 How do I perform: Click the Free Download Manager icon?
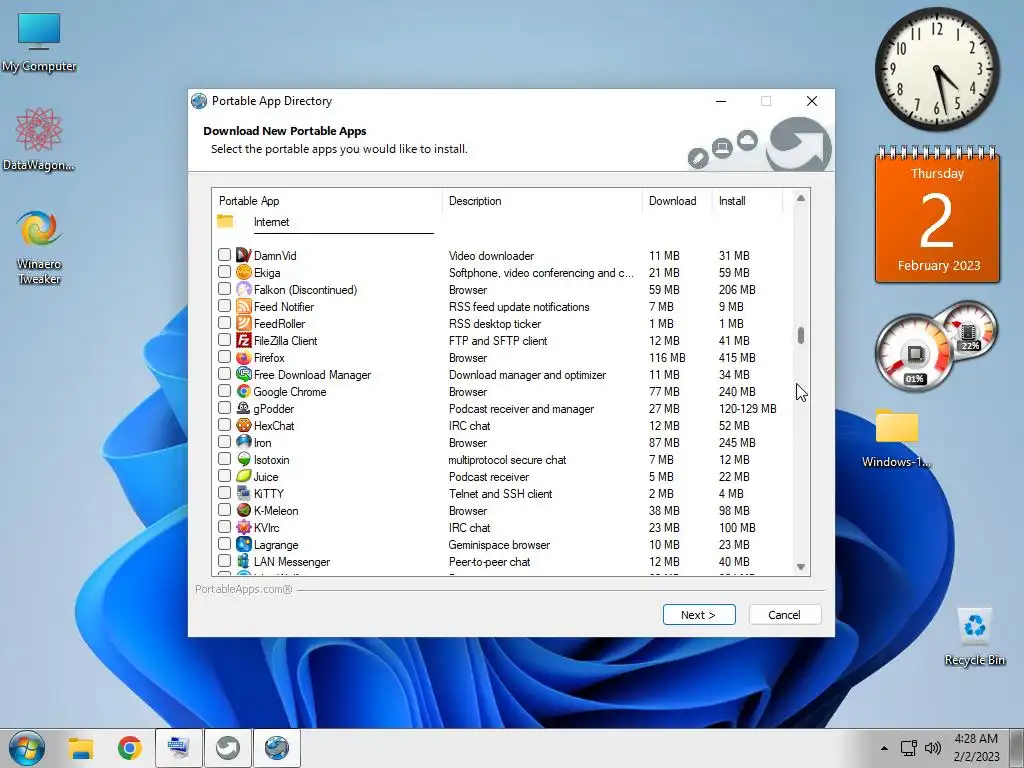click(244, 374)
